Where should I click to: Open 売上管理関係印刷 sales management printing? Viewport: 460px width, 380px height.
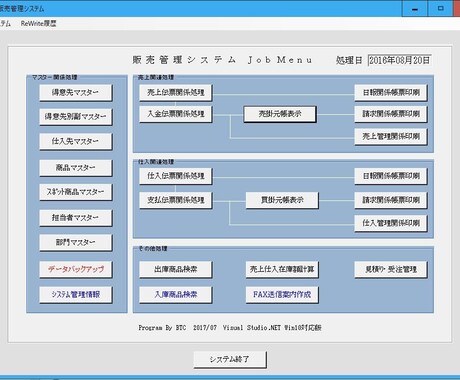[x=391, y=136]
